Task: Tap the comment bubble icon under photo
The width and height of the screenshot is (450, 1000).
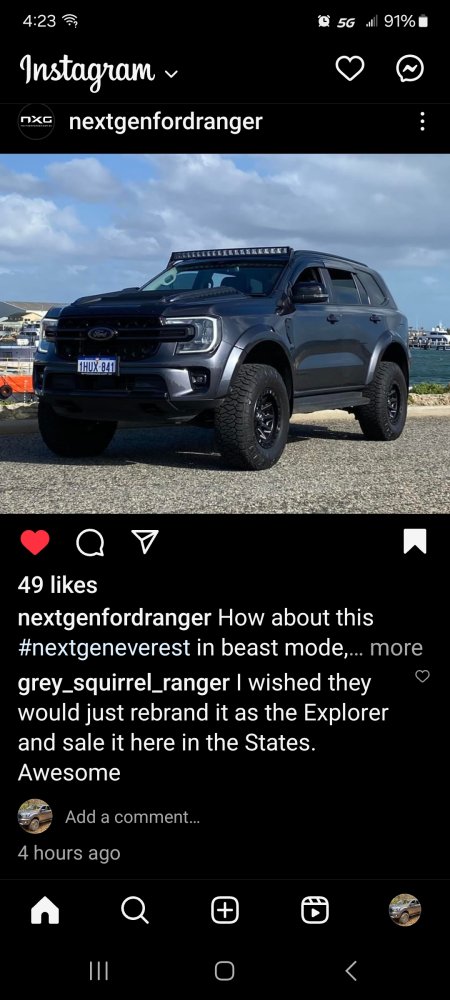Action: point(89,543)
